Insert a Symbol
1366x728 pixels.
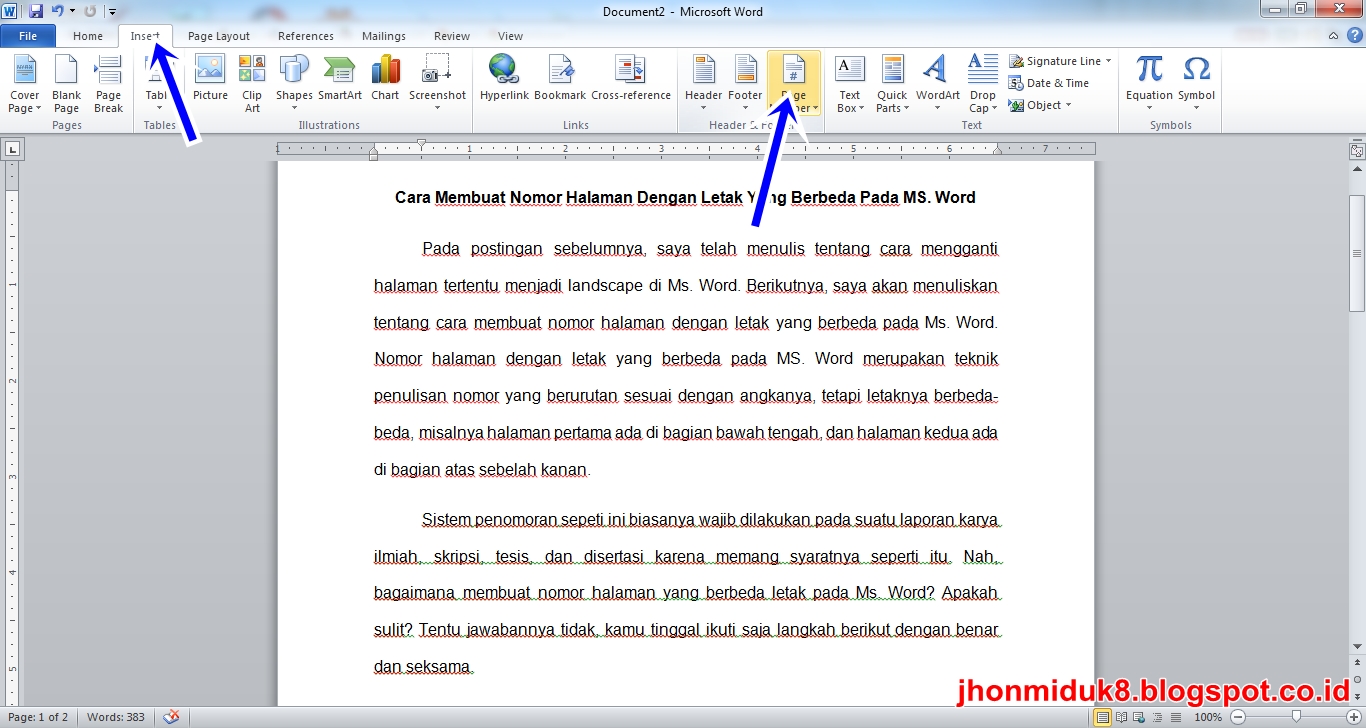coord(1196,84)
